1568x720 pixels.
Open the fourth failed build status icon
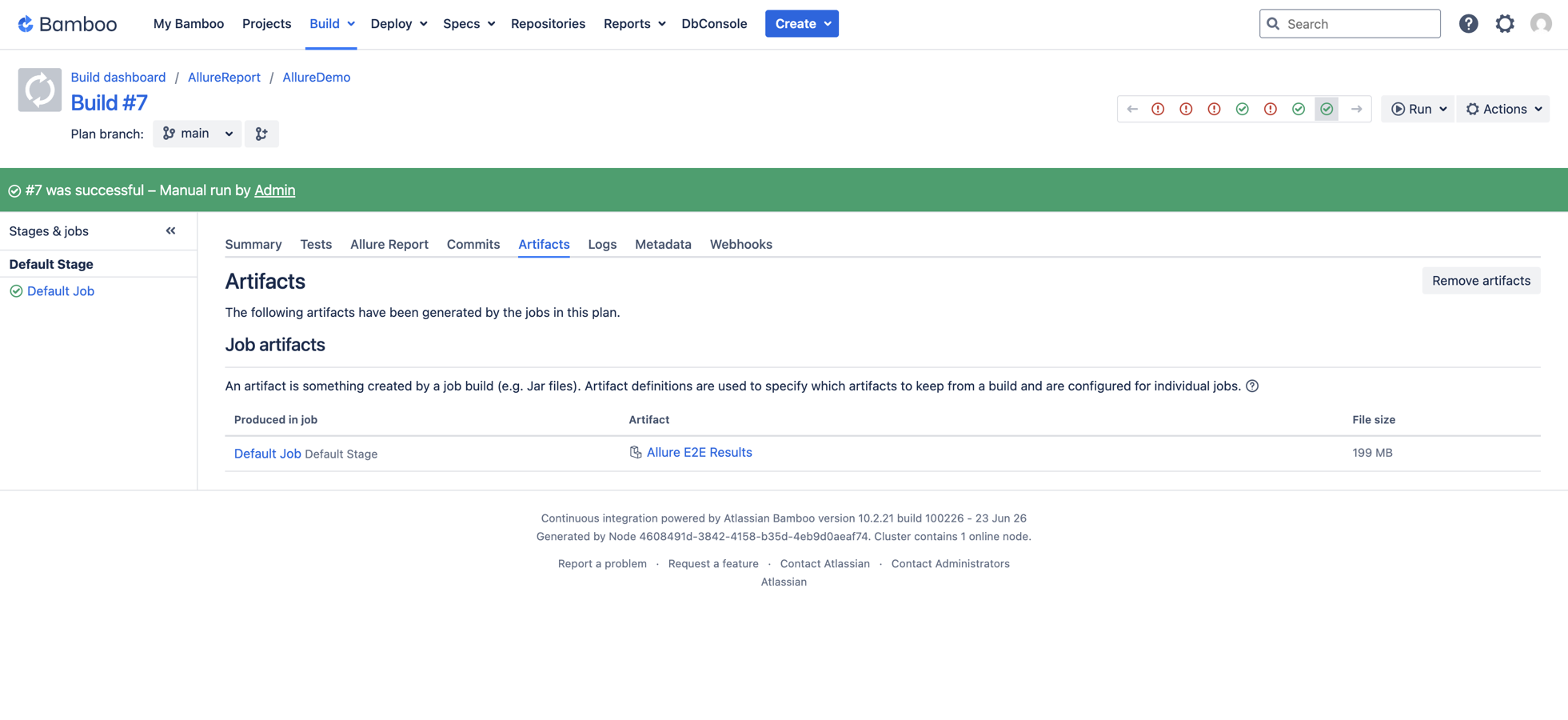[x=1271, y=109]
